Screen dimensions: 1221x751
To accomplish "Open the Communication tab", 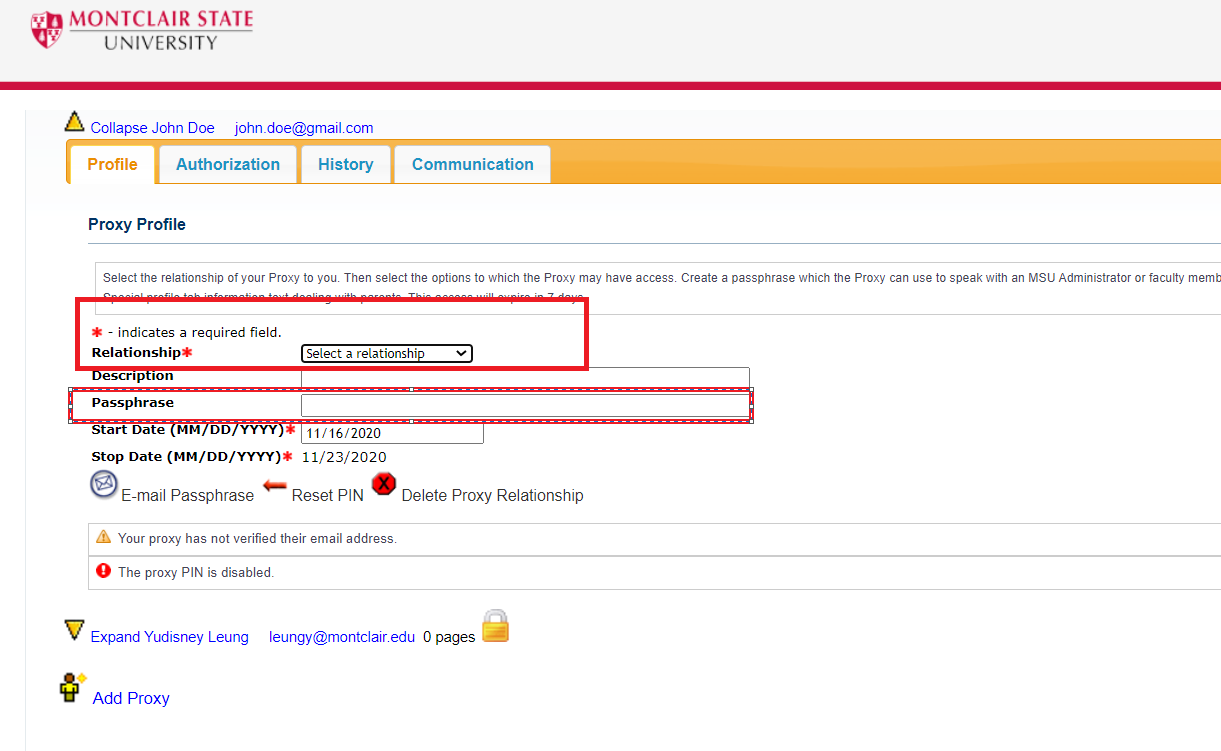I will coord(471,164).
